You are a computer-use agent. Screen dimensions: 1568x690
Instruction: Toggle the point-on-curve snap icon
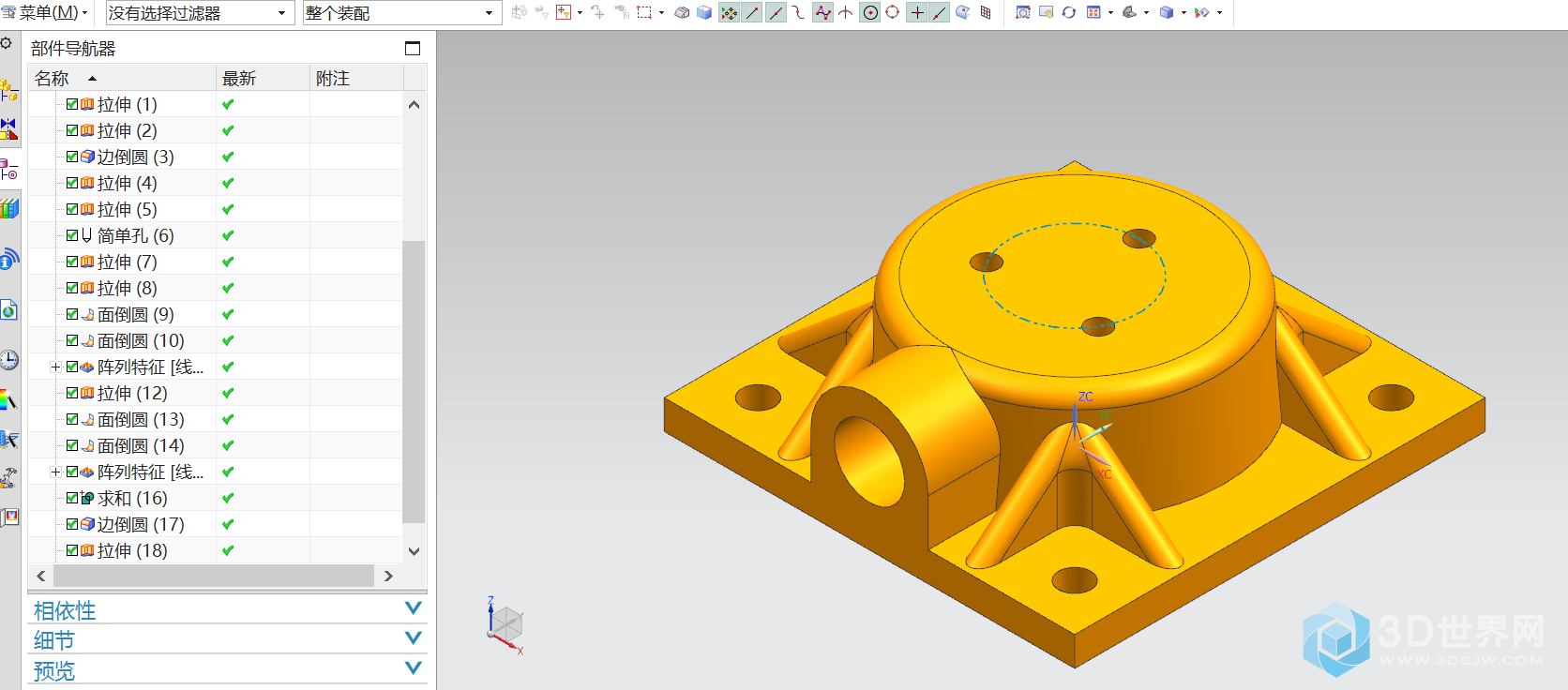point(940,12)
